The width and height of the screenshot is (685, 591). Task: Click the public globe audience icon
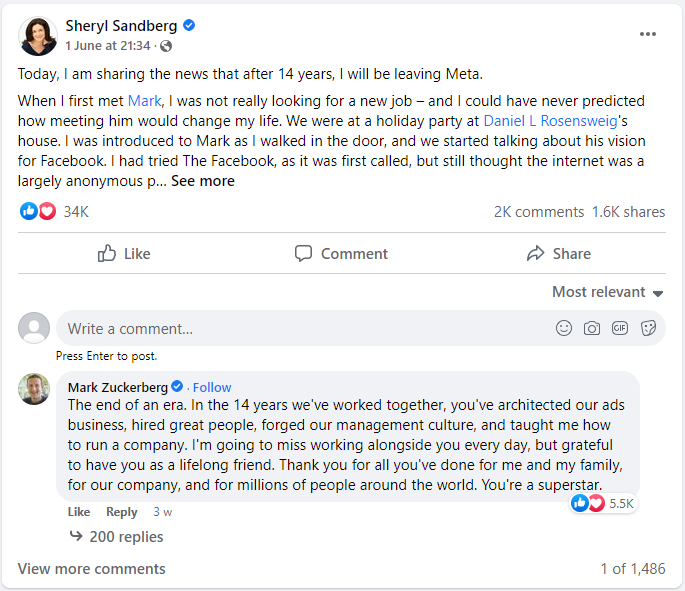coord(166,46)
